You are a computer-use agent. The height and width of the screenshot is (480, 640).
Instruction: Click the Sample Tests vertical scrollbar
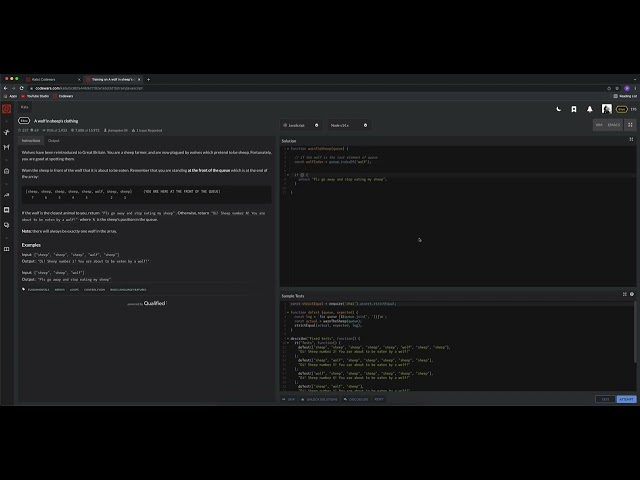(635, 333)
